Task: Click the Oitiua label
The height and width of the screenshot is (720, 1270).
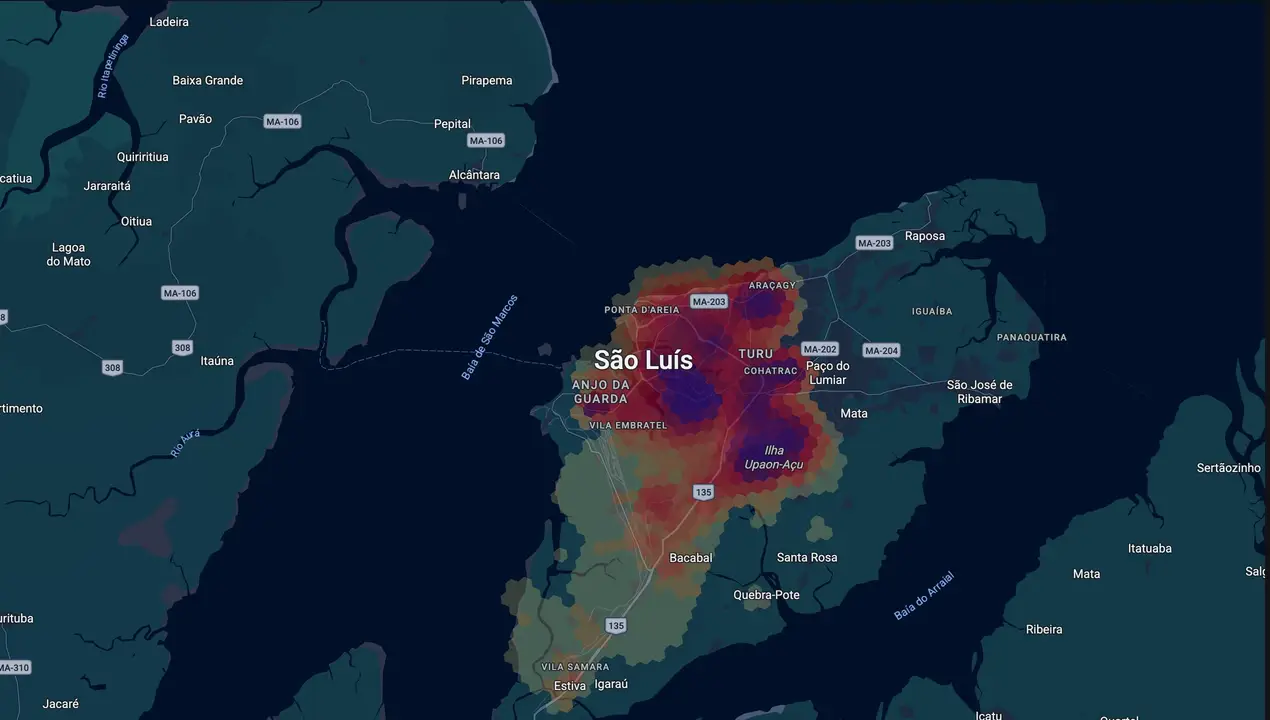Action: (136, 221)
